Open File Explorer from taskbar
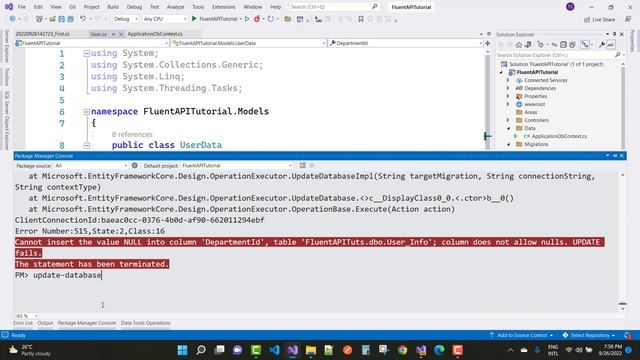This screenshot has height=360, width=640. pos(311,350)
